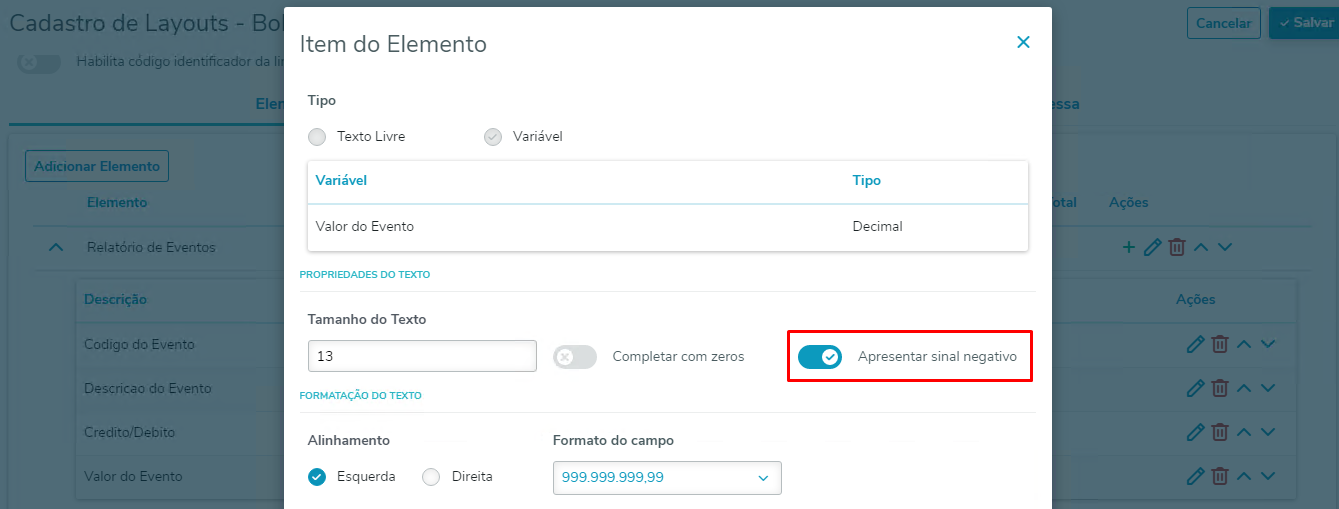Viewport: 1339px width, 509px height.
Task: Disable Apresentar sinal negativo switch
Action: [820, 357]
